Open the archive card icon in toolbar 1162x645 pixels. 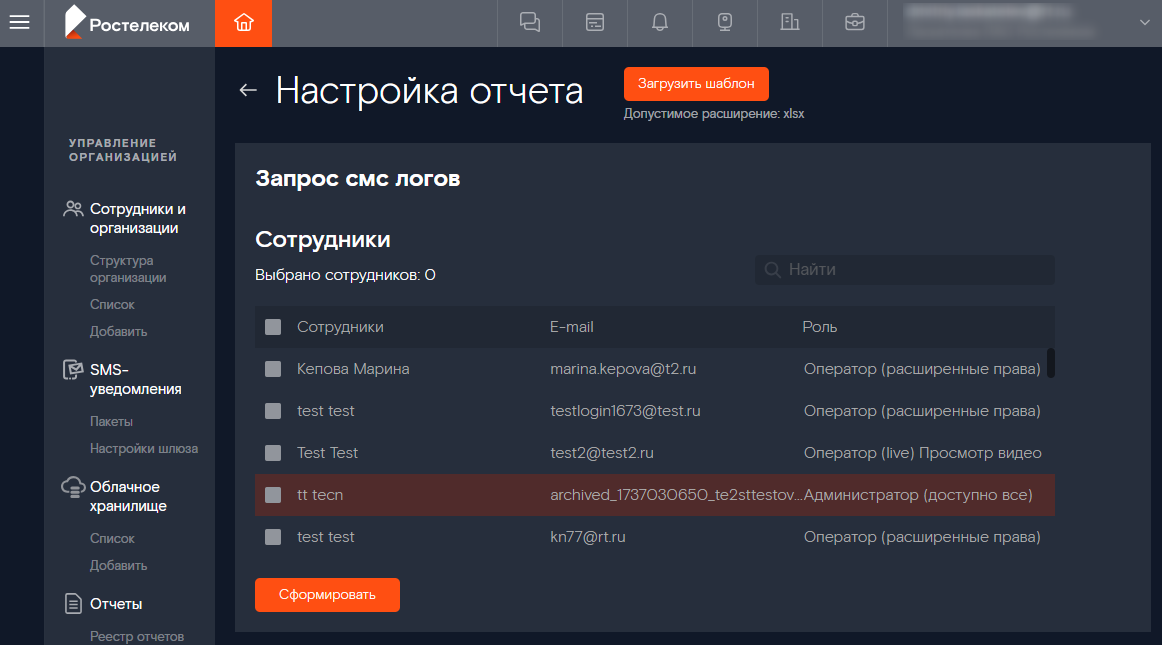pyautogui.click(x=595, y=23)
